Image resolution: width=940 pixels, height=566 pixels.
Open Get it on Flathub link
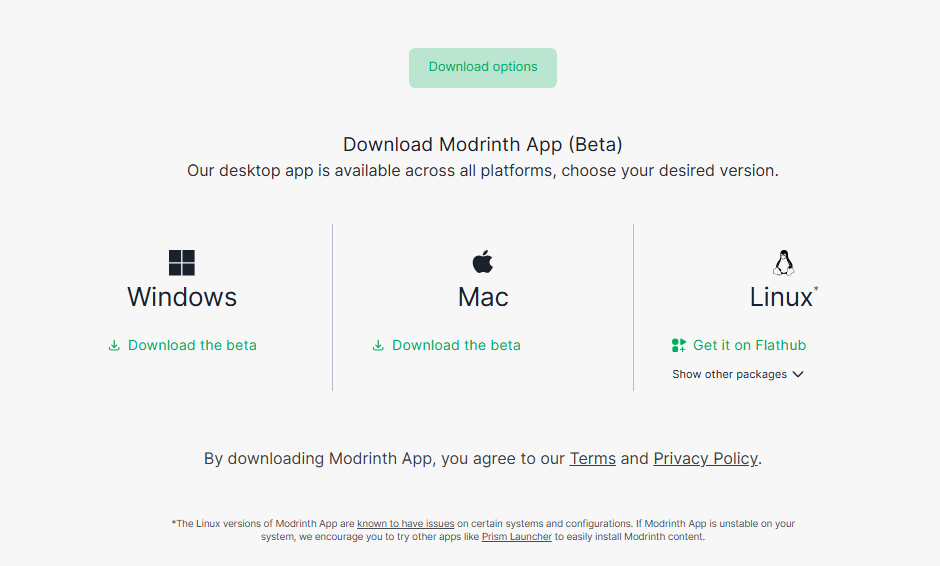(x=739, y=345)
